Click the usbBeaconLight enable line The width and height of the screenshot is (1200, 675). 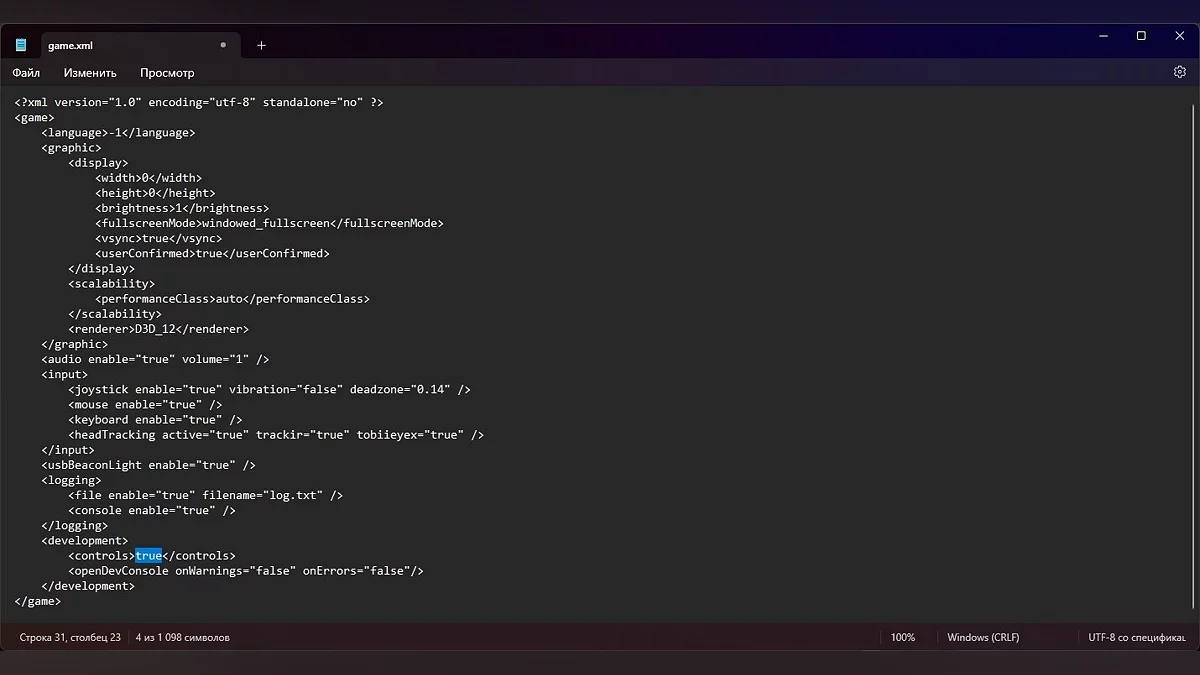click(148, 465)
